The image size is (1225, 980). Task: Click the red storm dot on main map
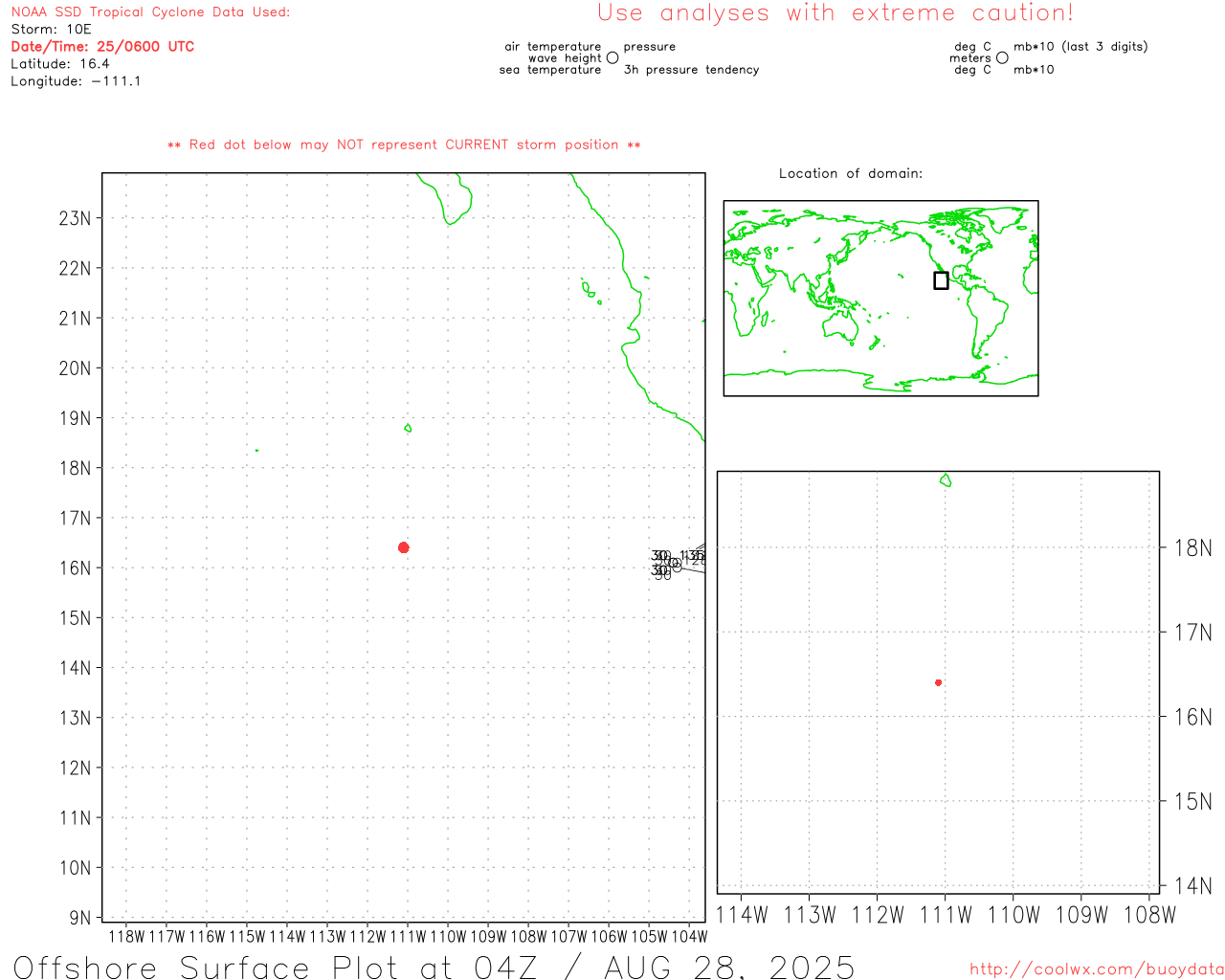tap(404, 547)
